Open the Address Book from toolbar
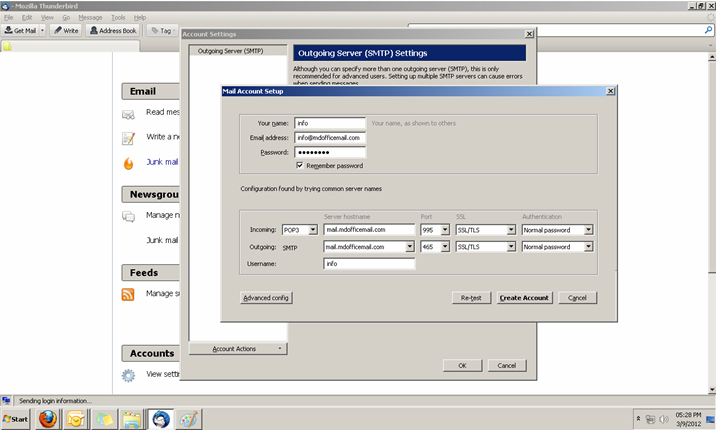The height and width of the screenshot is (432, 718). coord(114,31)
